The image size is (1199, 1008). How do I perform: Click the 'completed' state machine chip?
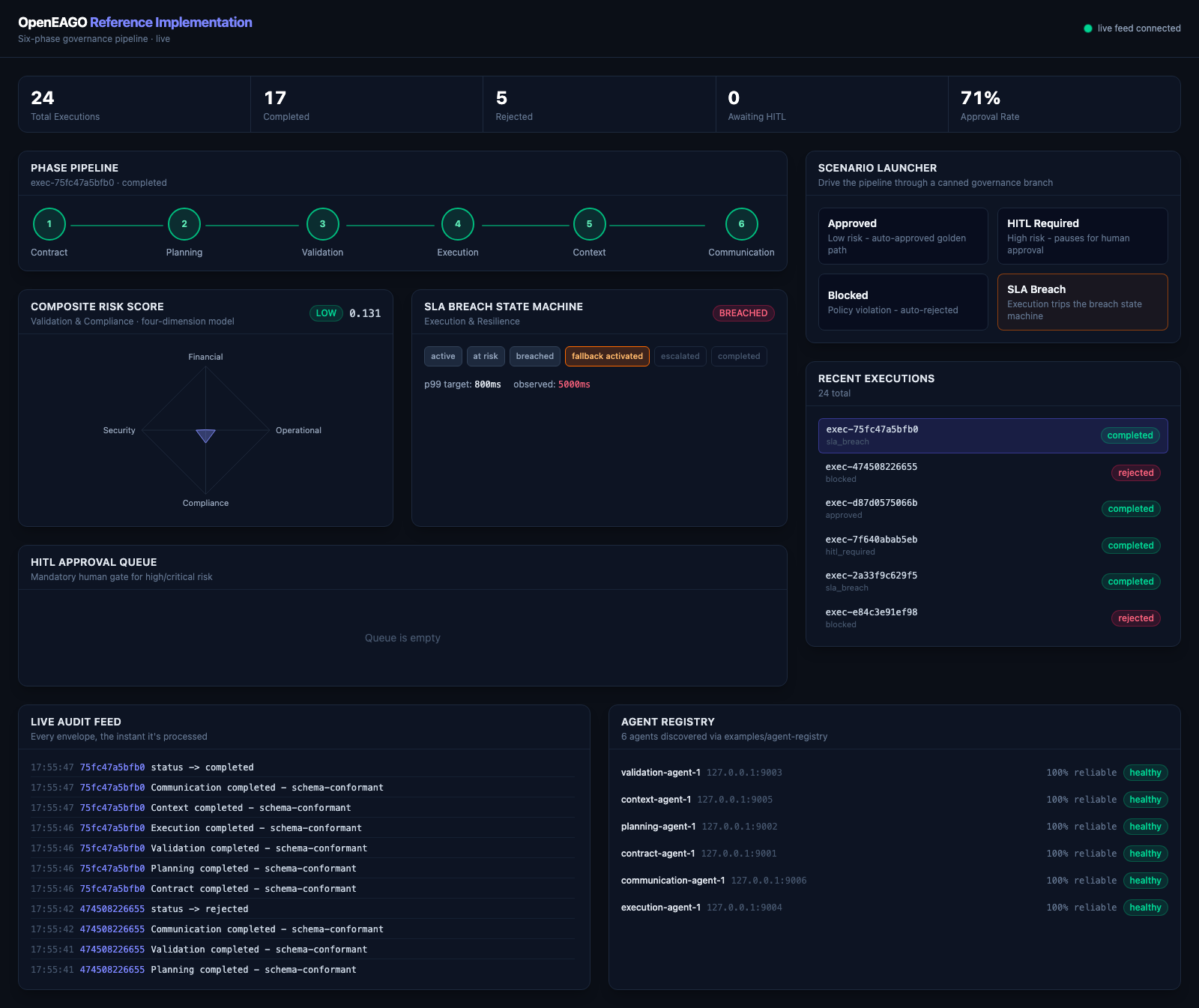coord(739,357)
